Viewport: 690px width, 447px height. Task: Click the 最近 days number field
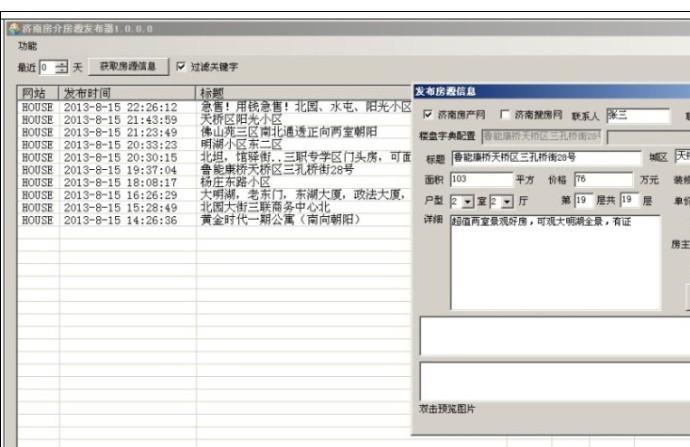point(48,67)
